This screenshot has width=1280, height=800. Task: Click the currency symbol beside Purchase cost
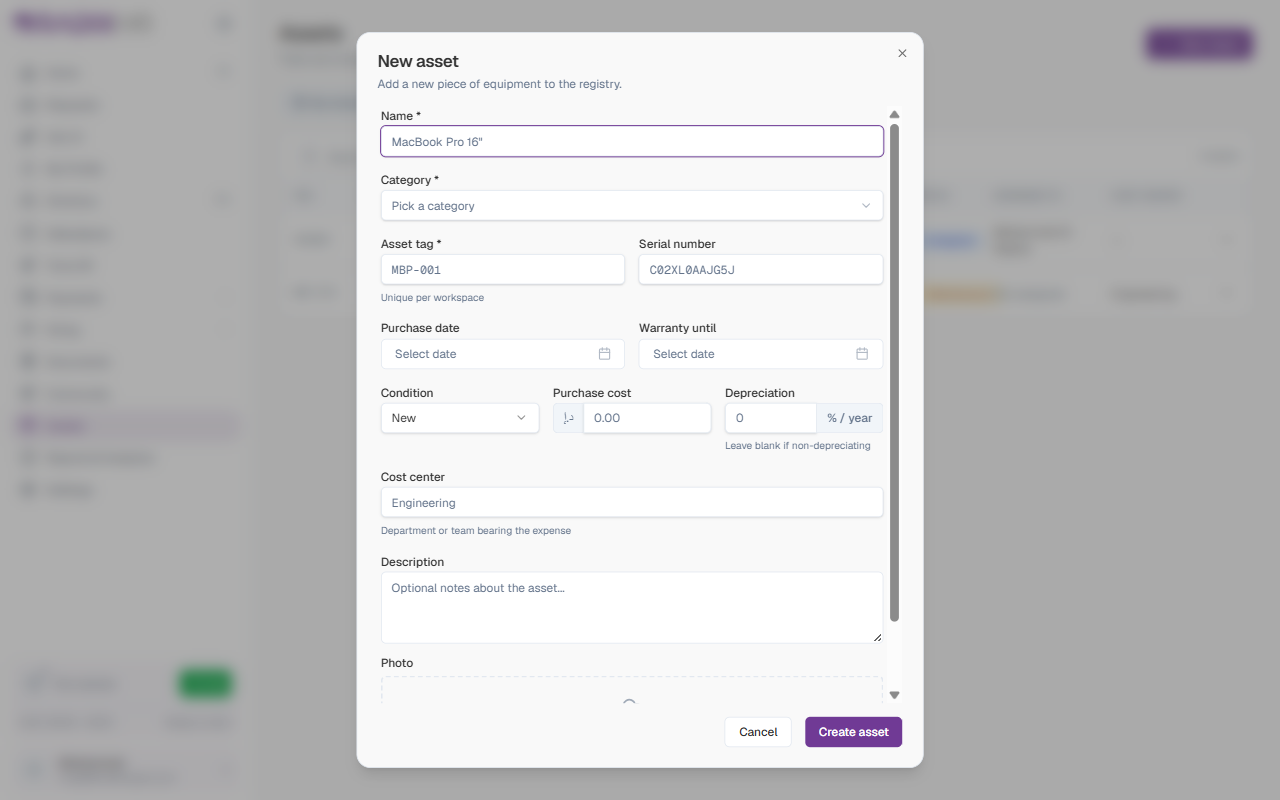click(568, 418)
